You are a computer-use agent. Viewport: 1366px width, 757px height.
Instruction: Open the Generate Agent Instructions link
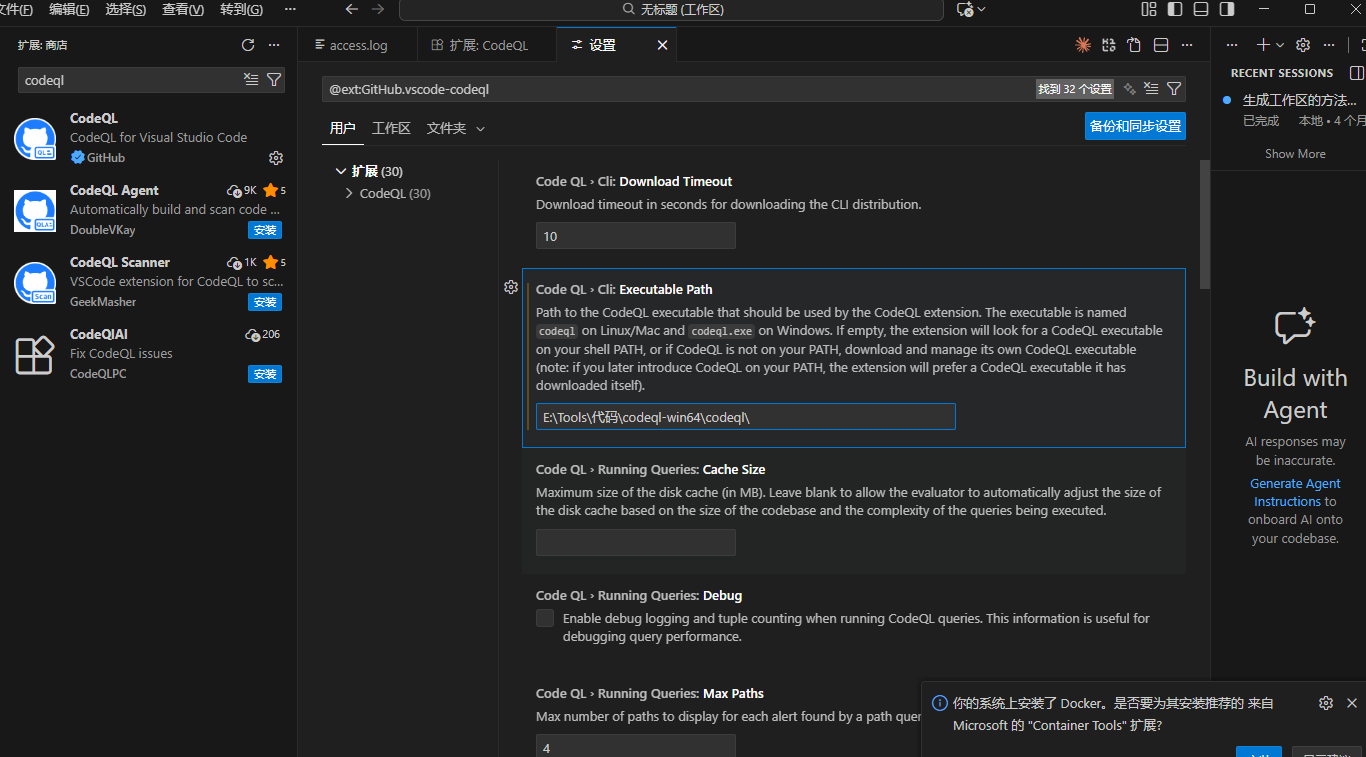click(x=1295, y=492)
